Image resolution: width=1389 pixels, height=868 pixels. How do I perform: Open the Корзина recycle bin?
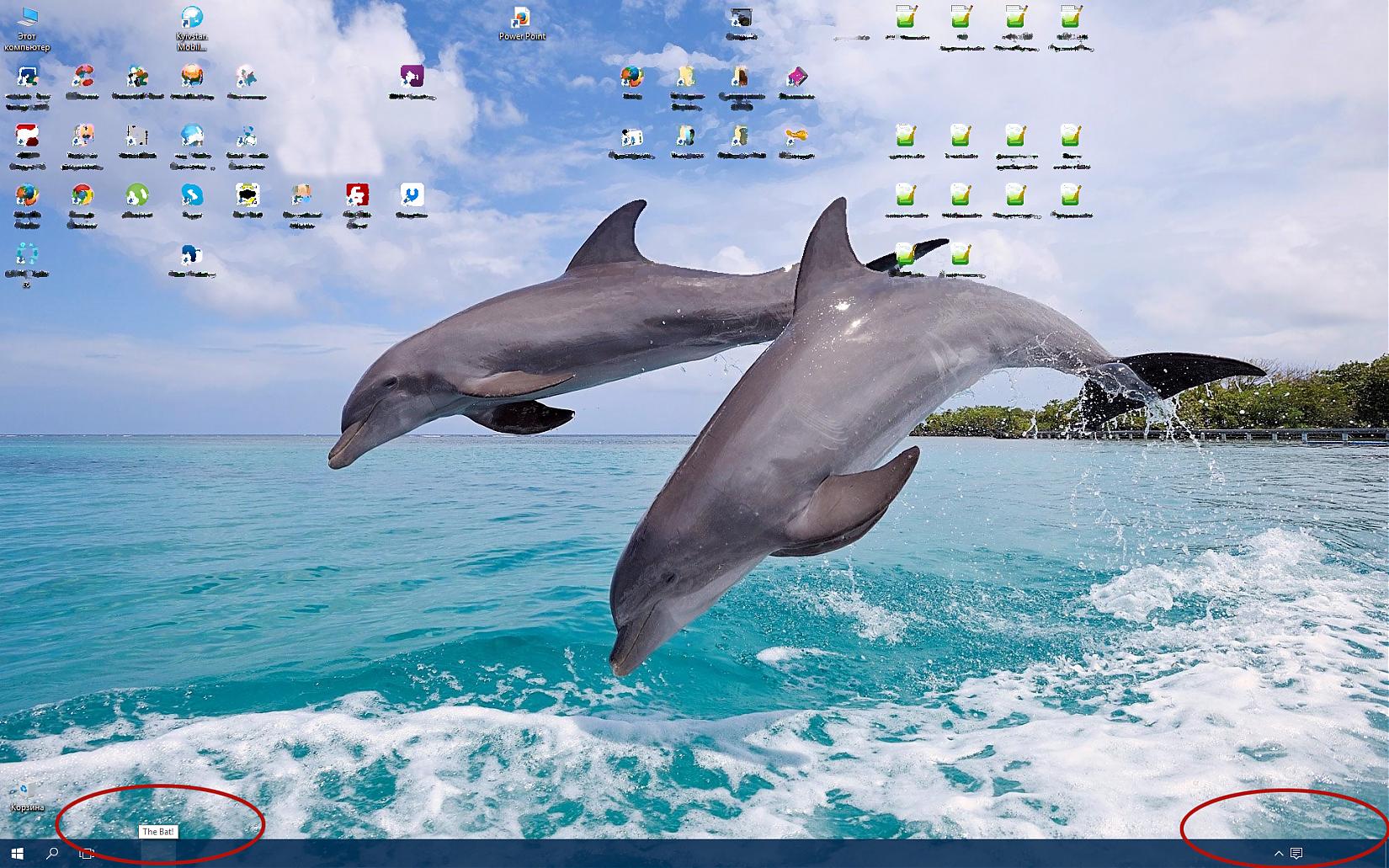pos(26,792)
